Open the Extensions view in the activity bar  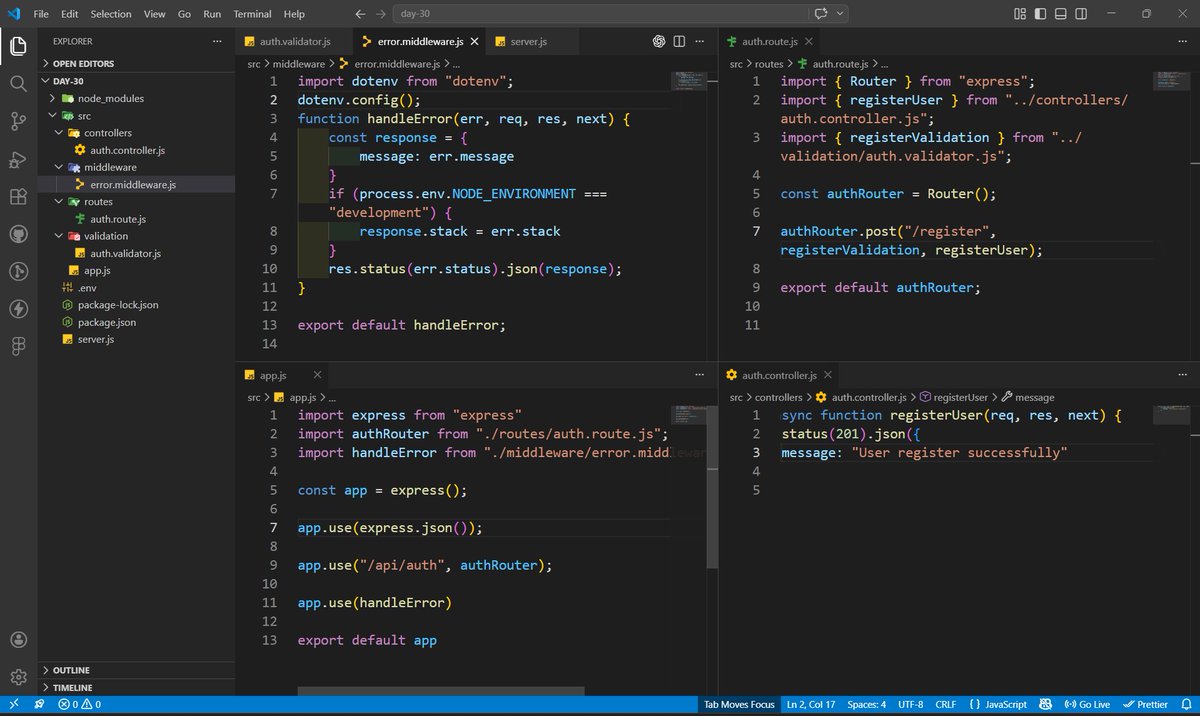click(x=18, y=197)
